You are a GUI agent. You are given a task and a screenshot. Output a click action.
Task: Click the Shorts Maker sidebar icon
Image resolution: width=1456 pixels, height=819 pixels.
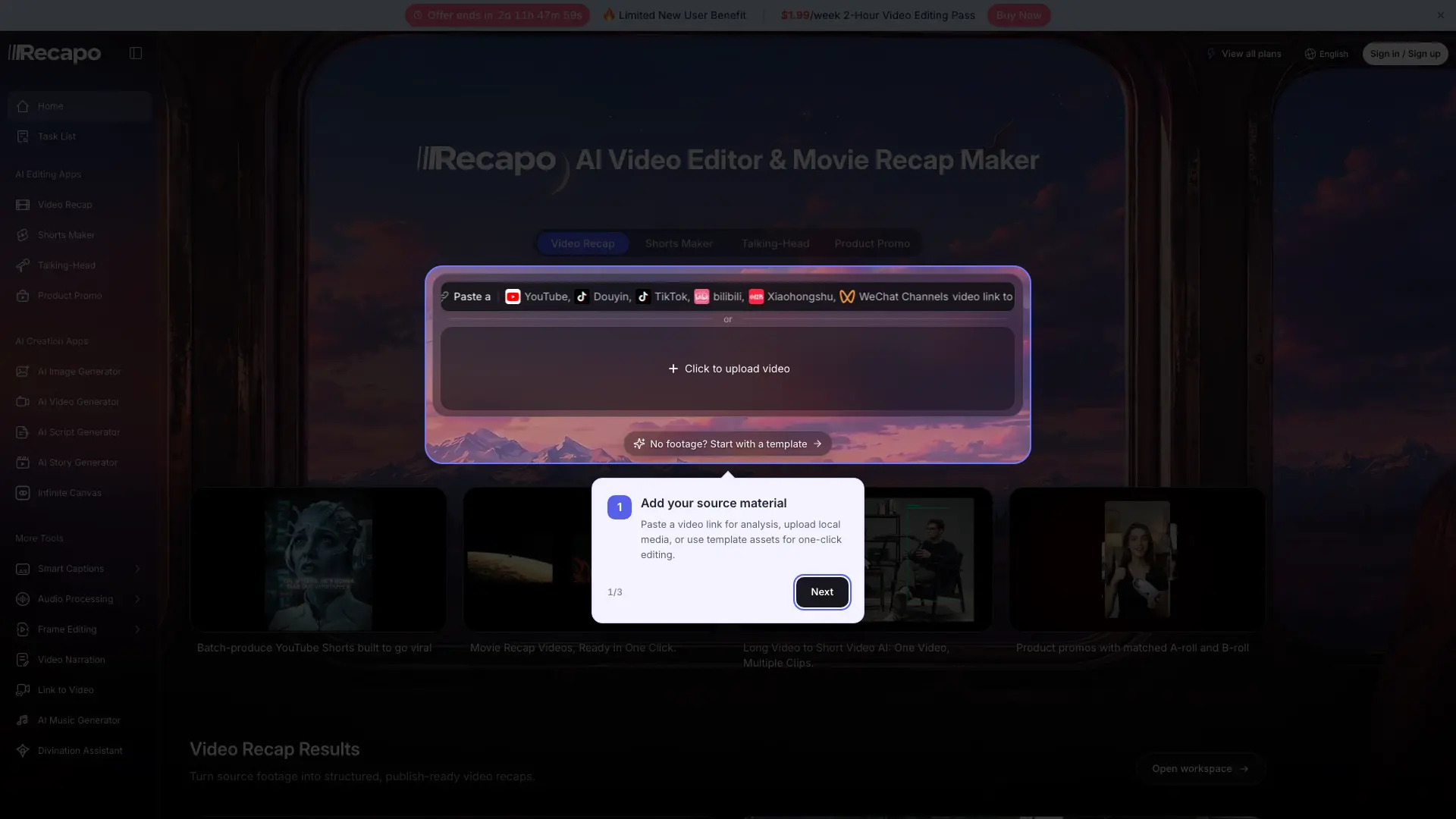23,235
